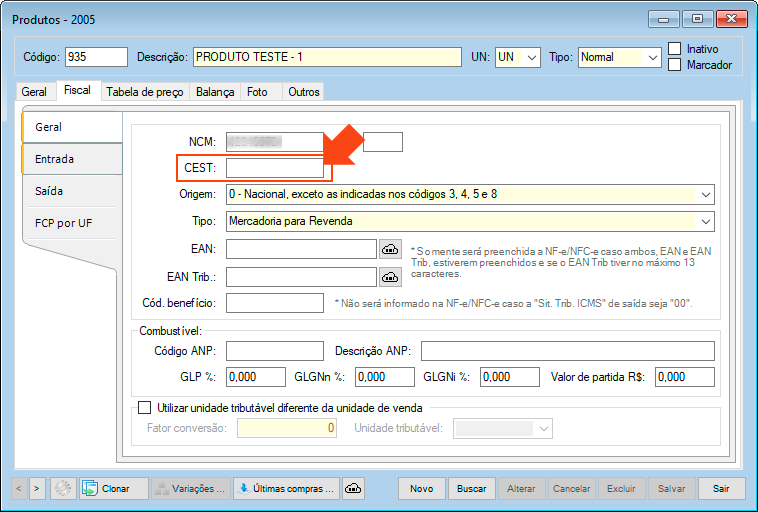758x512 pixels.
Task: Go to previous record with left arrow
Action: click(19, 488)
